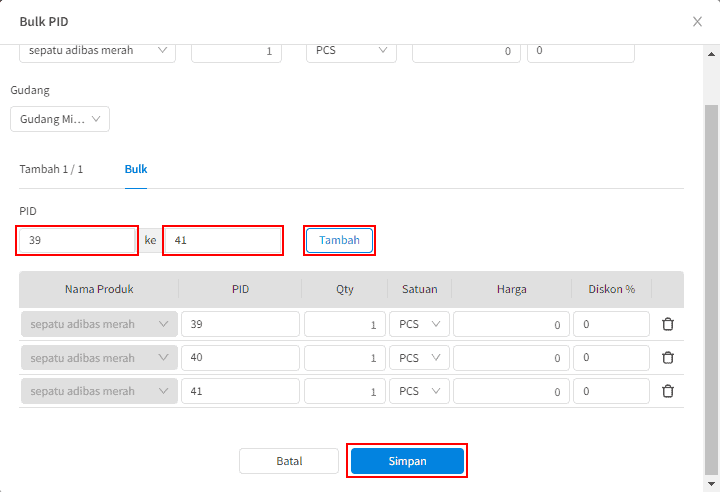Open product dropdown in PID 41 row
The height and width of the screenshot is (492, 720).
point(99,391)
